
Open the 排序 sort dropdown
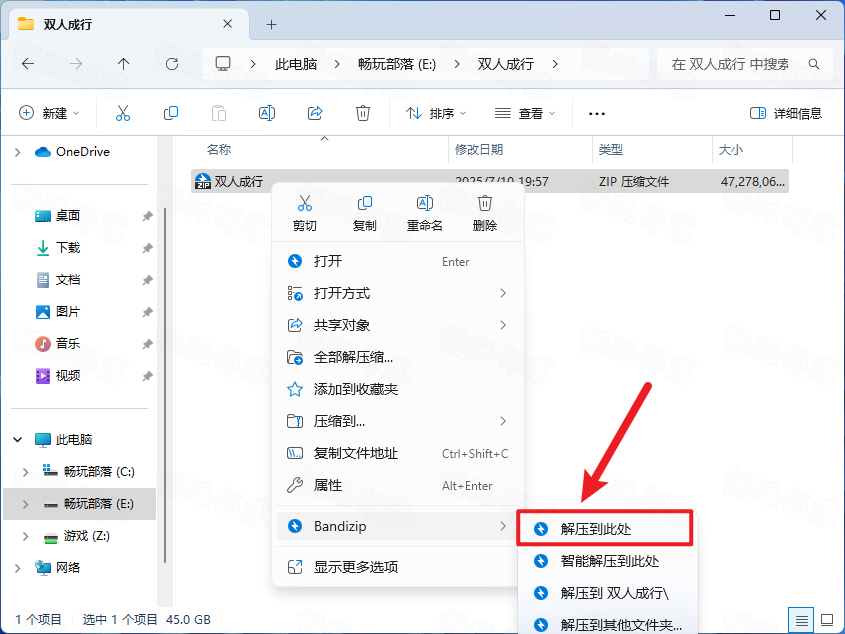(x=436, y=113)
